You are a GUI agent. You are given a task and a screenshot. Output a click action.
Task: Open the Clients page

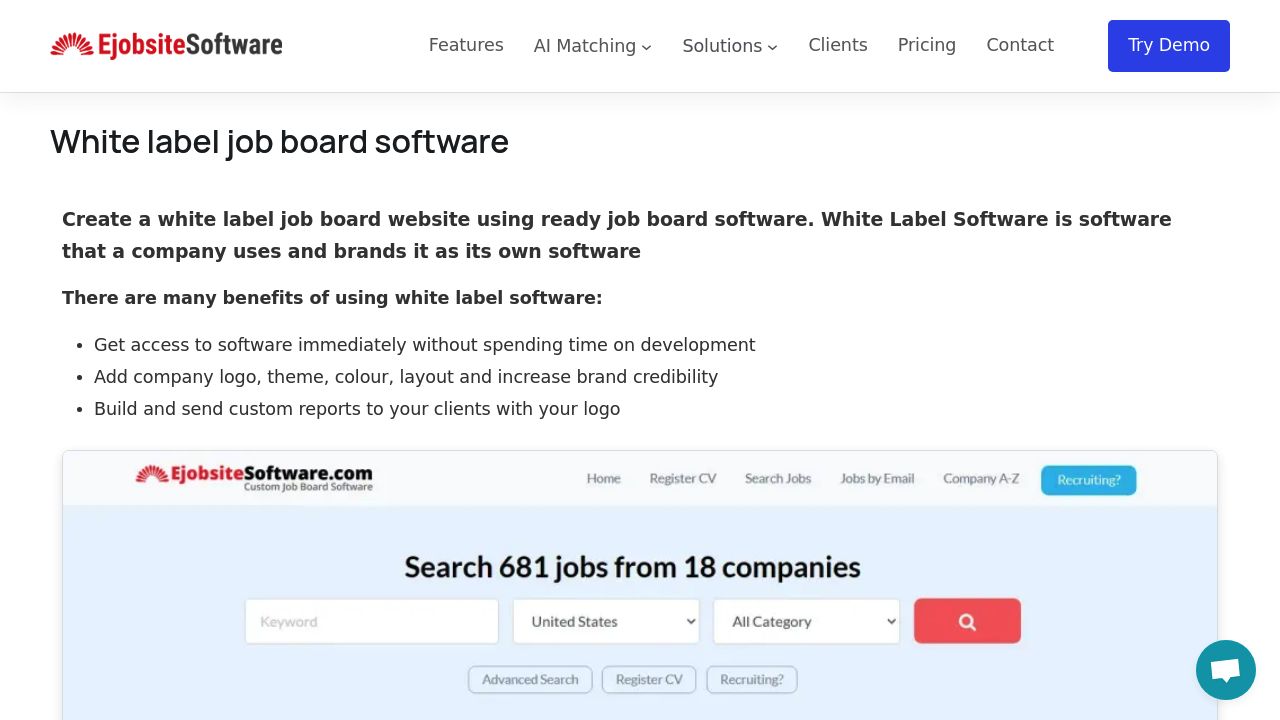[x=837, y=45]
